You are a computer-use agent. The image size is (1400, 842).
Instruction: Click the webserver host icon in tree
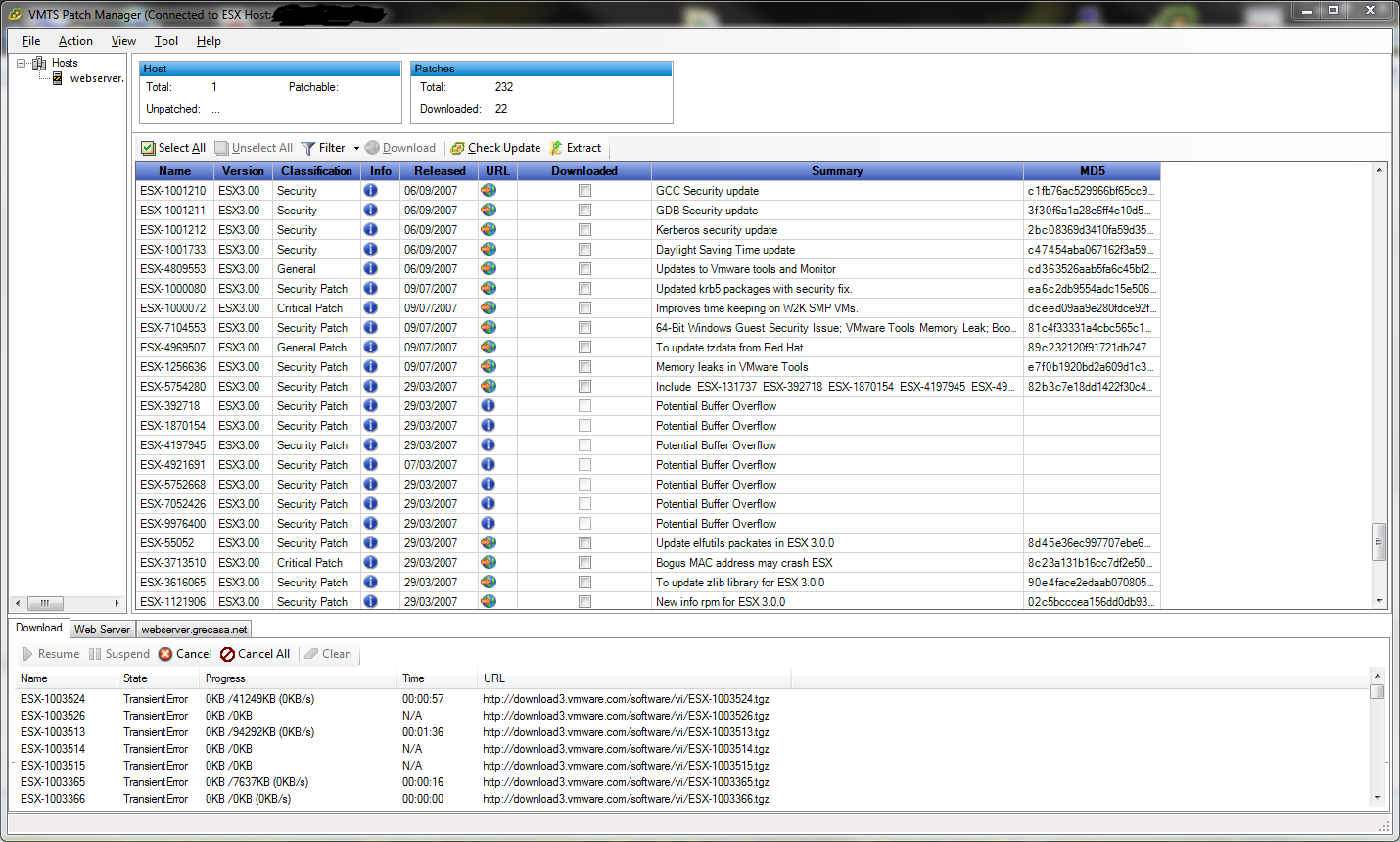click(x=58, y=78)
